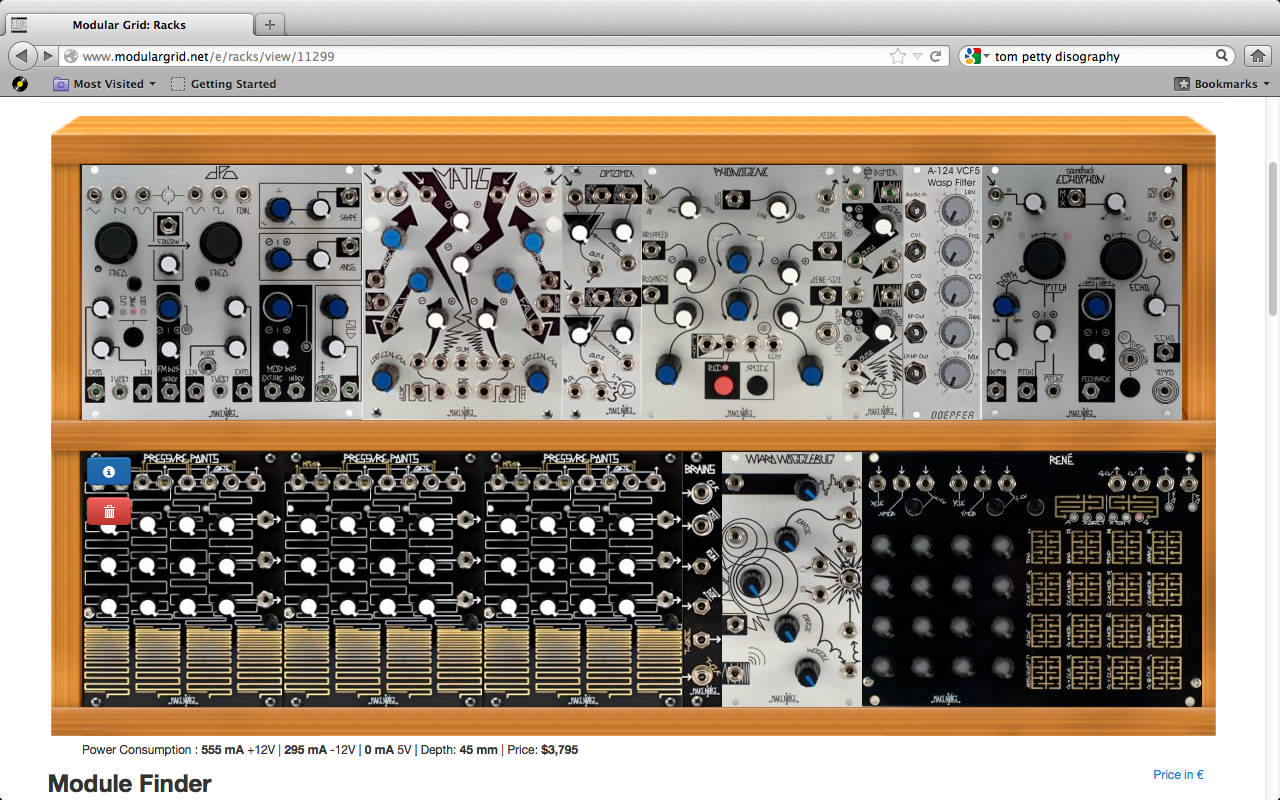1280x800 pixels.
Task: Click the vinyl record bookmark icon
Action: (20, 84)
